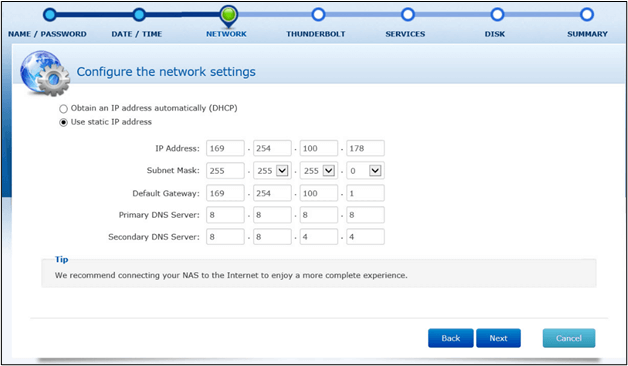Click Primary DNS Server fourth octet field
Viewport: 628px width, 366px height.
point(365,215)
